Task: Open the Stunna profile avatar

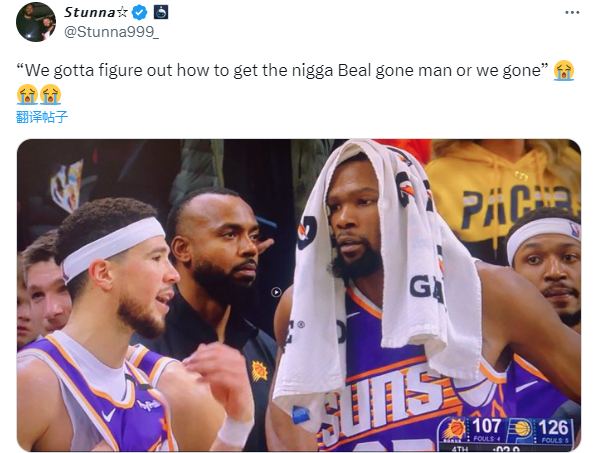Action: tap(36, 22)
